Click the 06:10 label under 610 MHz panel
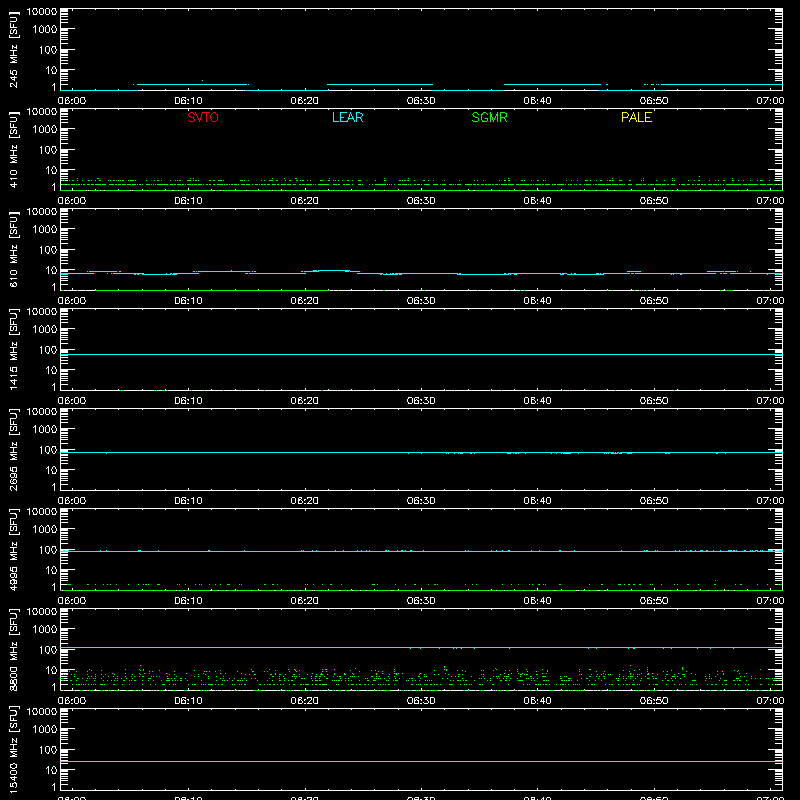 [188, 301]
